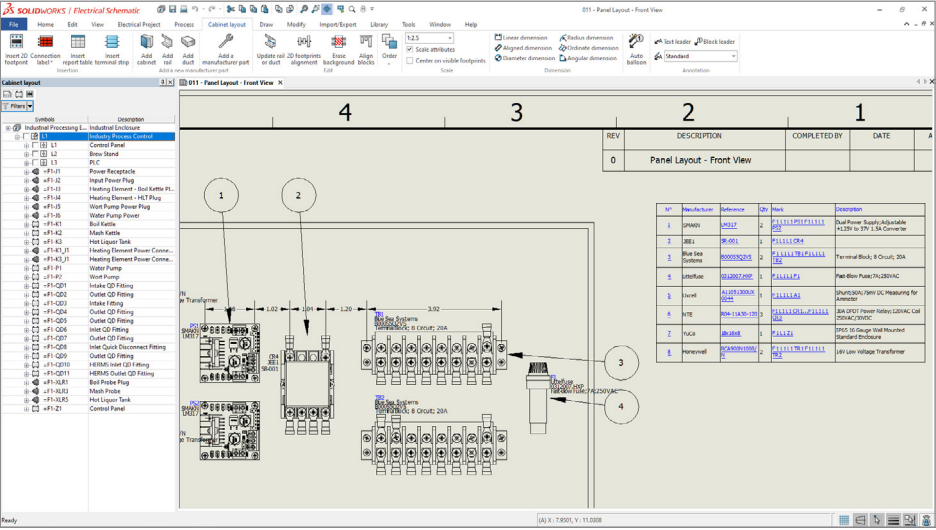Click the Erase background icon
936x530 pixels.
tap(338, 41)
